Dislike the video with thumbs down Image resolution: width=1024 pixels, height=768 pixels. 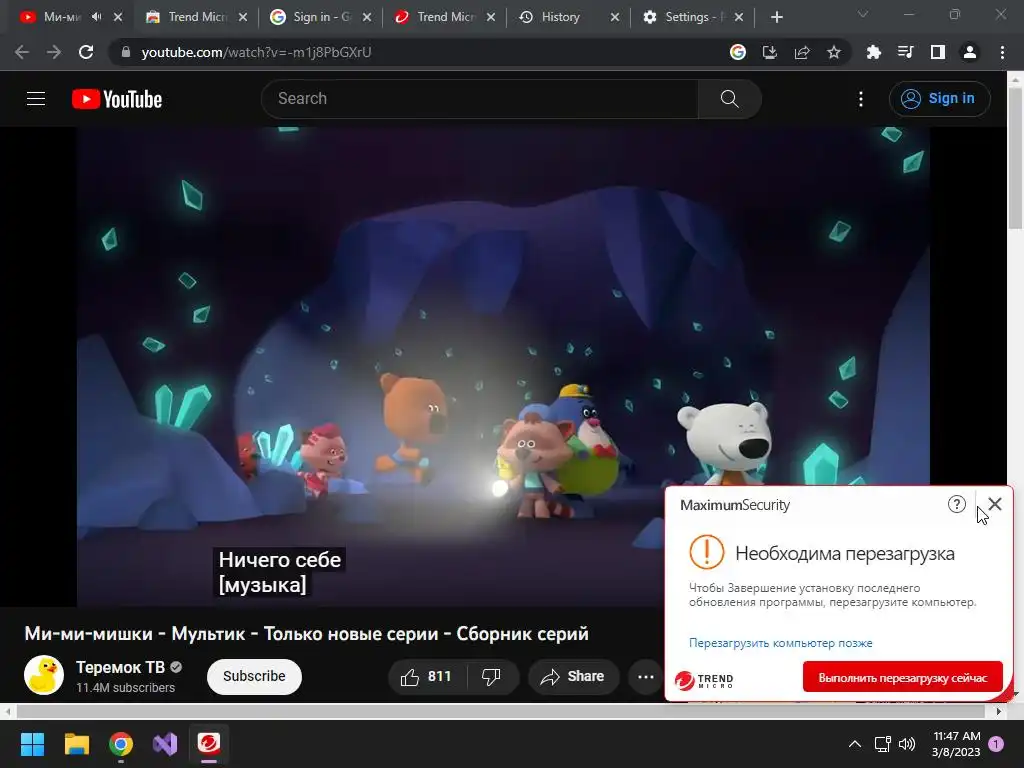click(492, 677)
